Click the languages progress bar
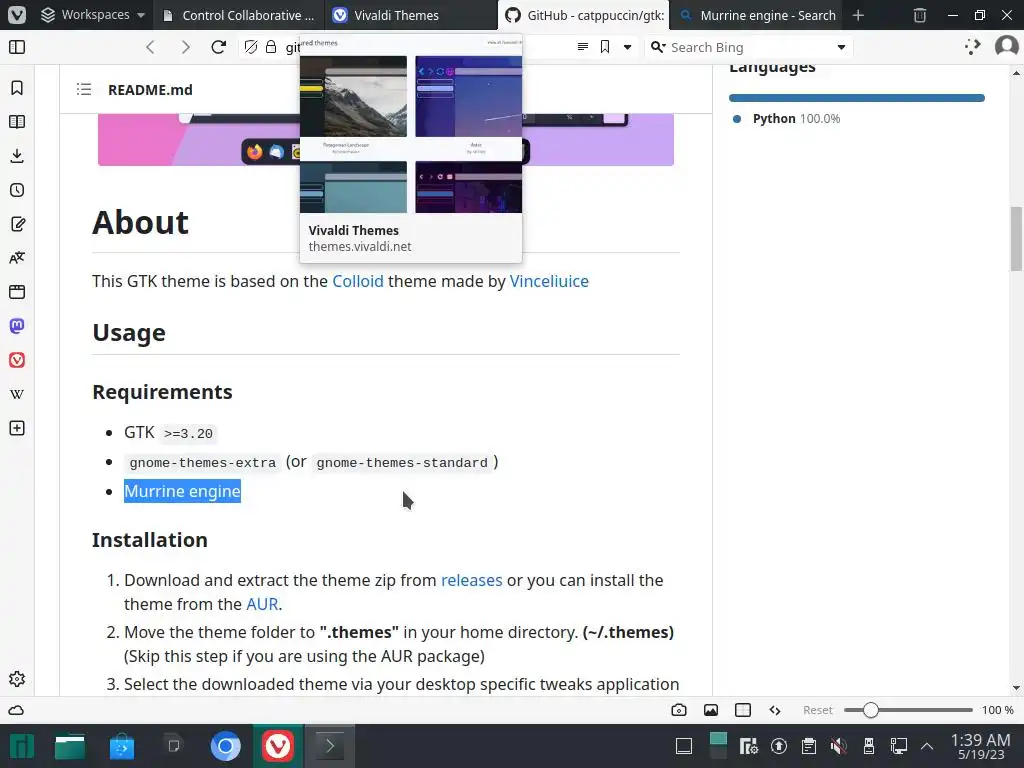The width and height of the screenshot is (1024, 768). (856, 98)
